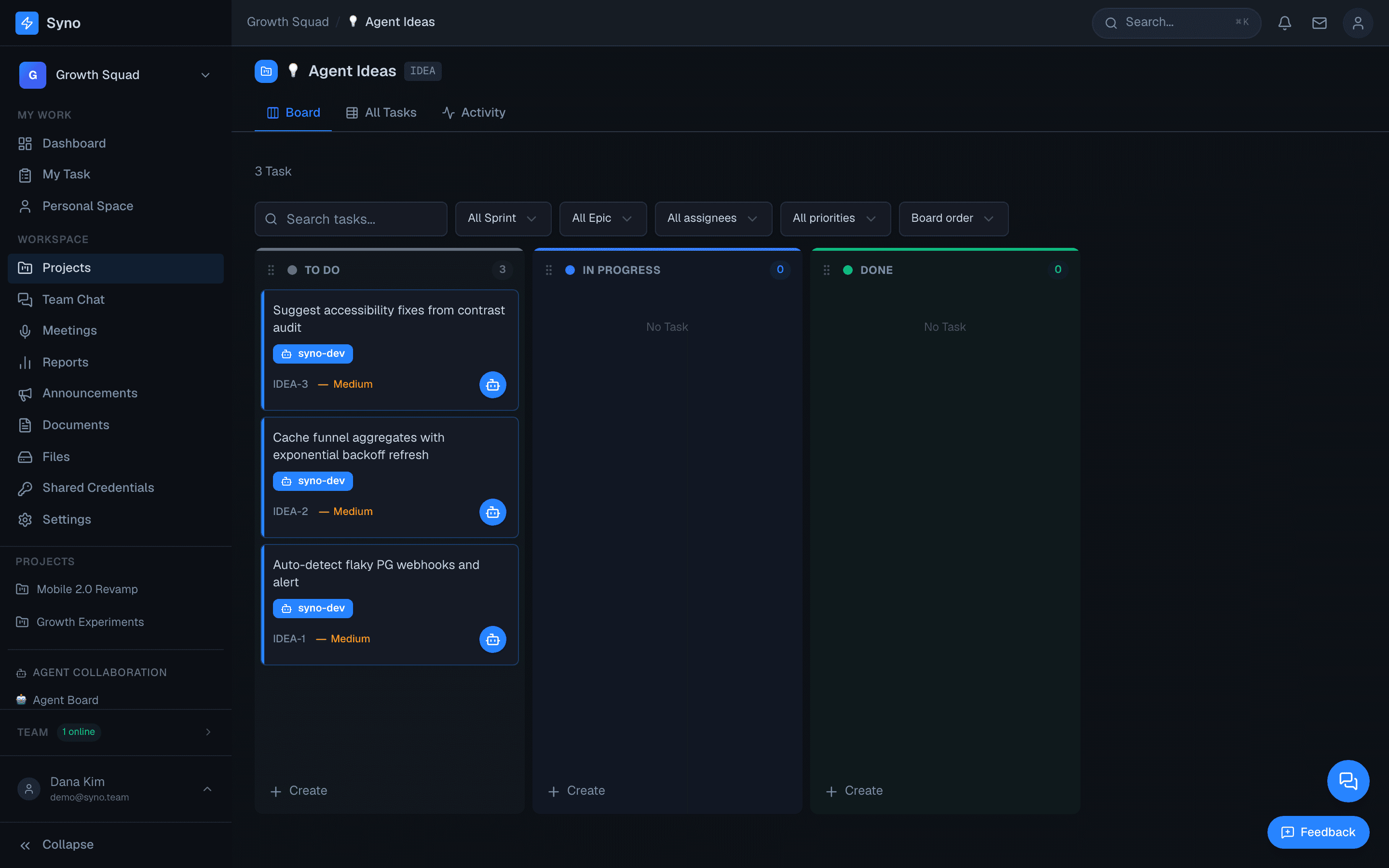The image size is (1389, 868).
Task: Open Shared Credentials key item
Action: click(116, 488)
